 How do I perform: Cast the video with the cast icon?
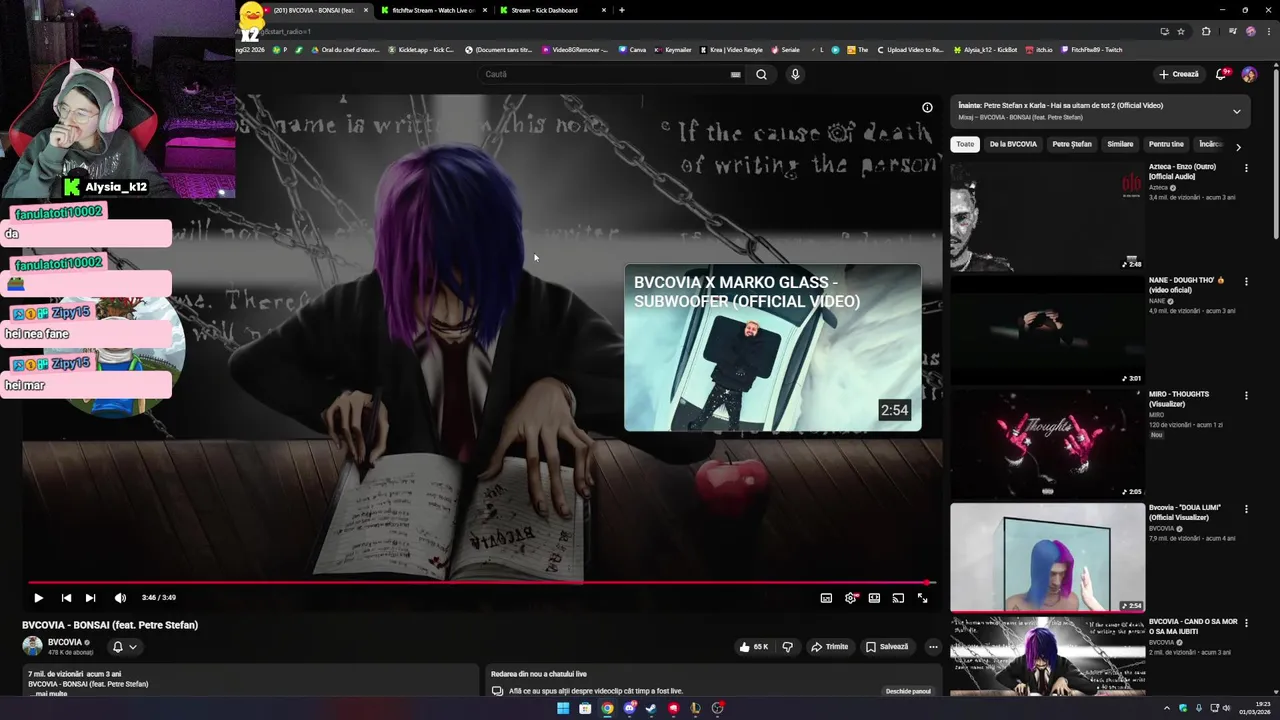[898, 598]
